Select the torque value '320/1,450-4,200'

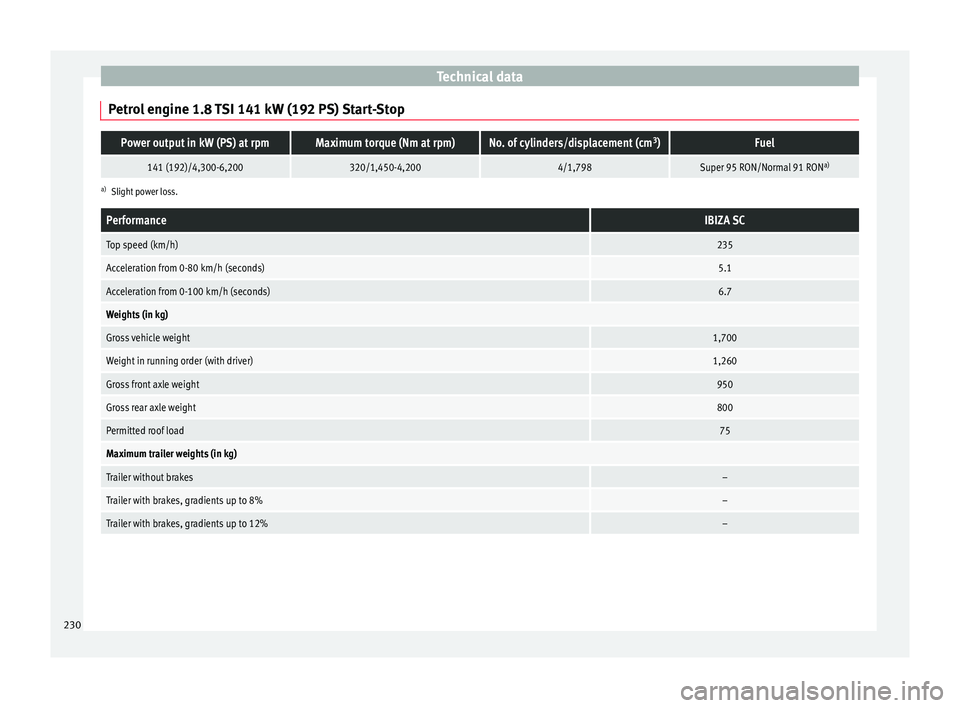[385, 167]
